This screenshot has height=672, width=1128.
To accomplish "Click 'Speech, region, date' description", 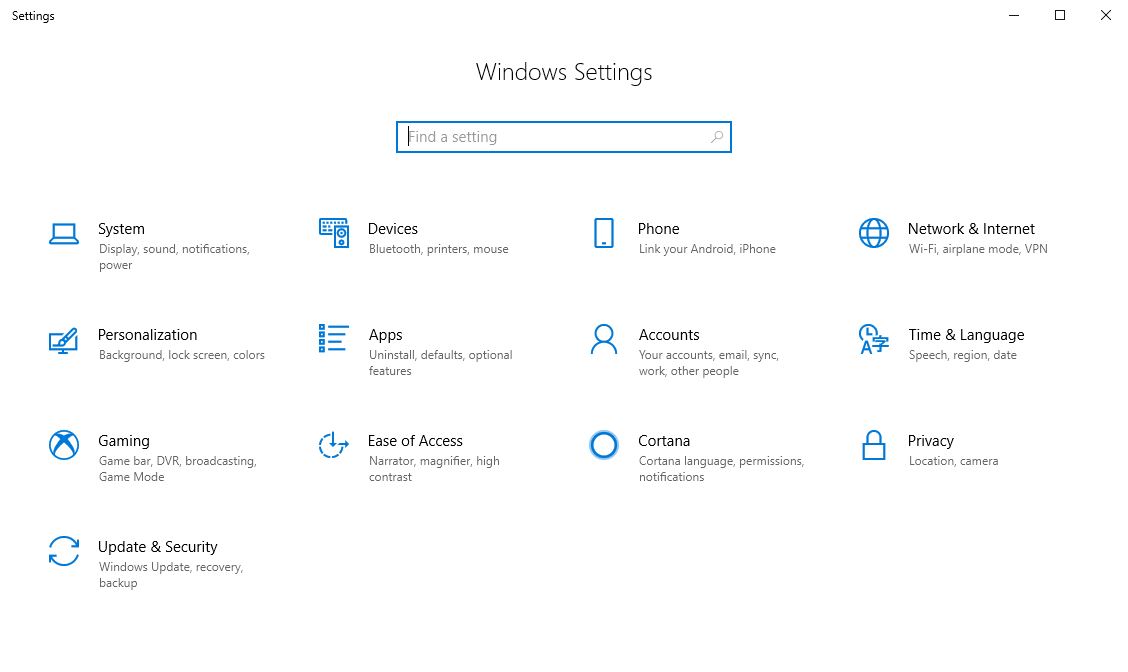I will click(x=963, y=355).
